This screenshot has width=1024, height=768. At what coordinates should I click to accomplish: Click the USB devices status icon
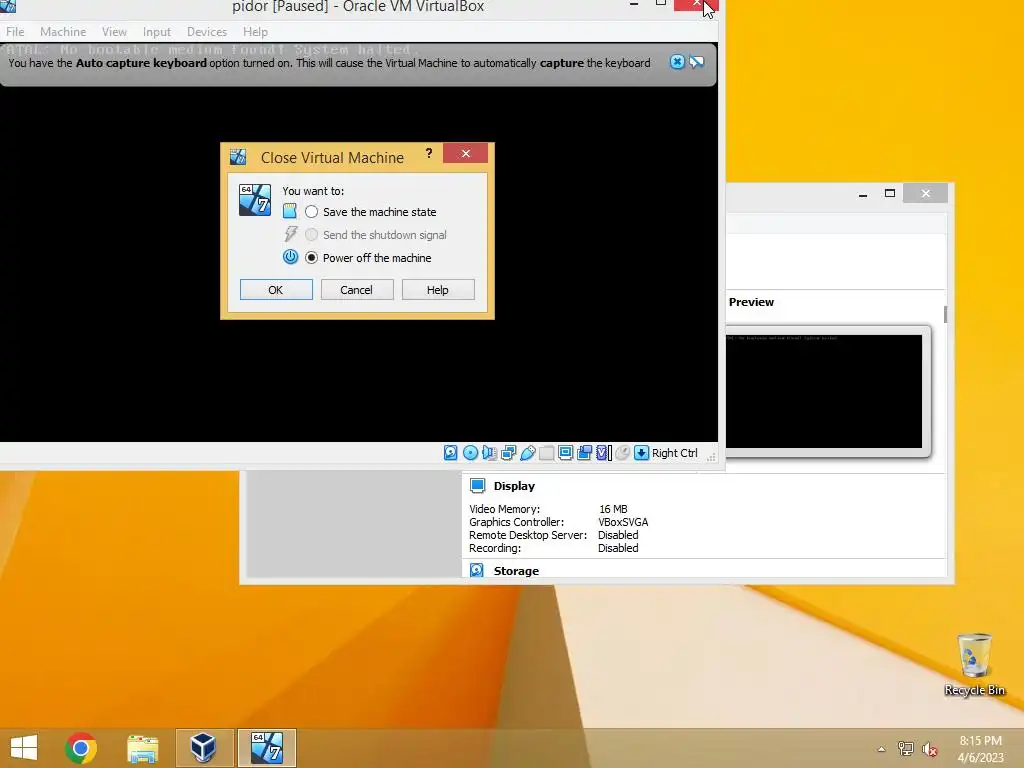coord(528,453)
